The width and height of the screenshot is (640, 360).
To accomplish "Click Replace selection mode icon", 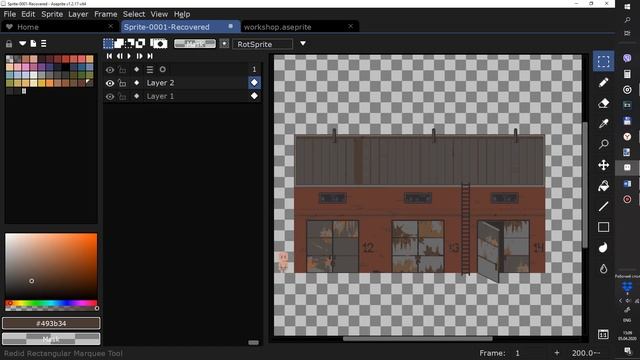I will [108, 43].
